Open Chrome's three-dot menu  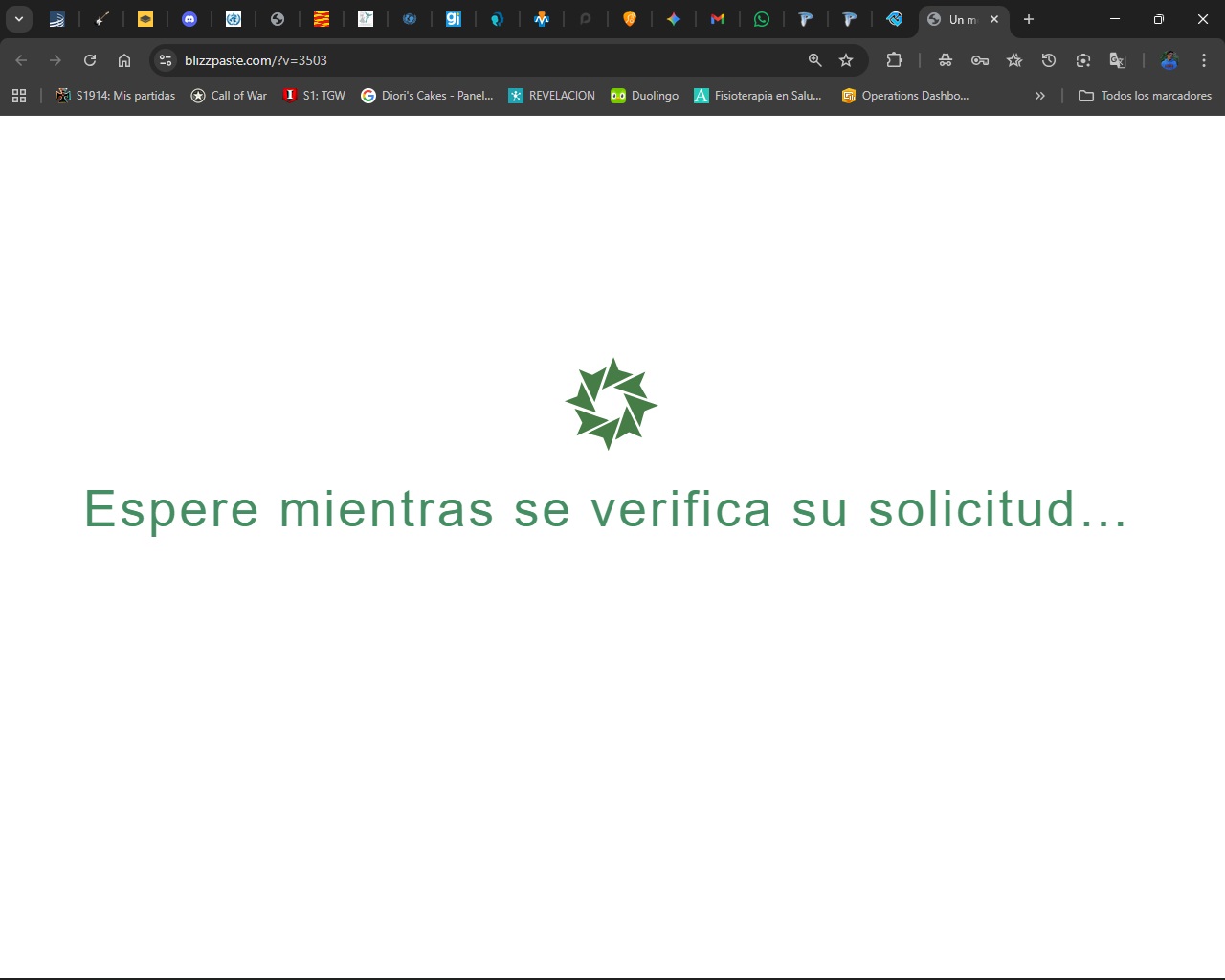click(1204, 60)
